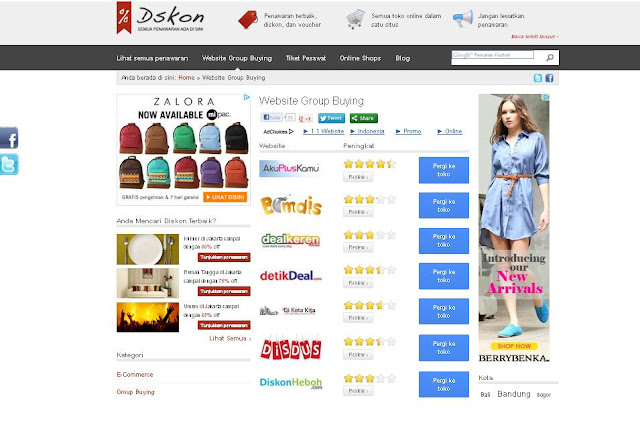The height and width of the screenshot is (429, 640).
Task: Click the Di Kota Kita logo
Action: coord(288,311)
